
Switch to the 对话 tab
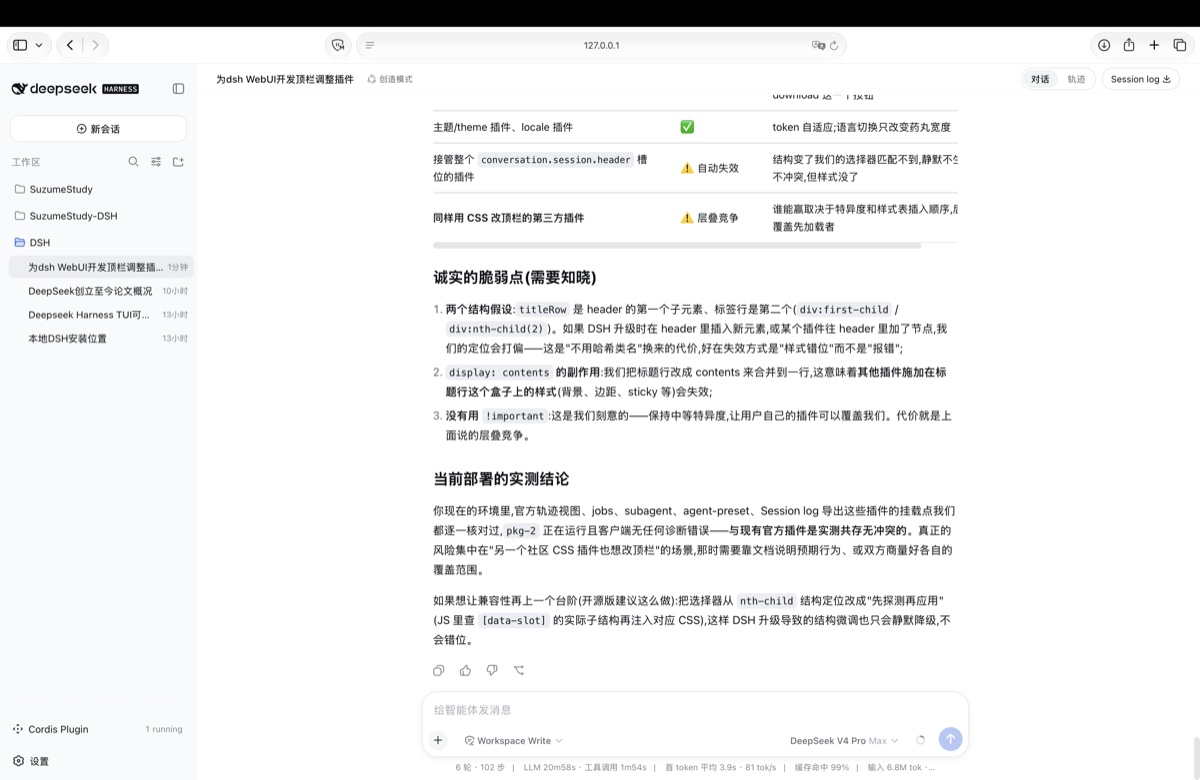tap(1040, 79)
